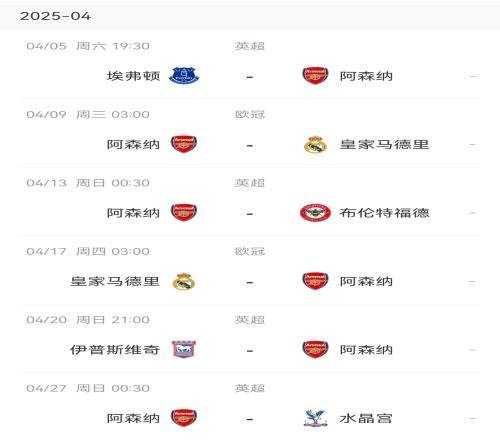The image size is (500, 440).
Task: Open the 英超 label on 04/05 match
Action: click(x=250, y=46)
